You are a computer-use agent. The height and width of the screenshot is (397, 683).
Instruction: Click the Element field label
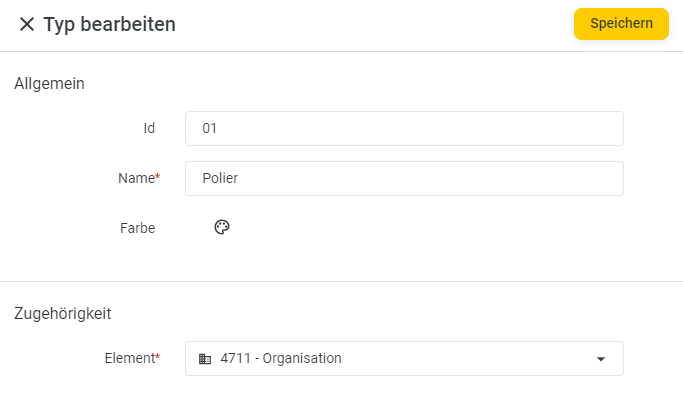coord(130,358)
